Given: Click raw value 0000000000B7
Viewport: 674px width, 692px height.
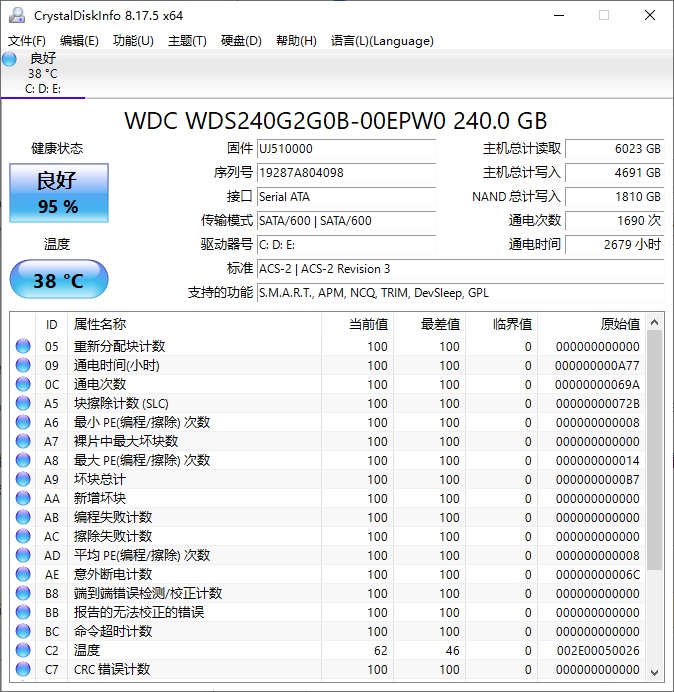Looking at the screenshot, I should pos(598,480).
